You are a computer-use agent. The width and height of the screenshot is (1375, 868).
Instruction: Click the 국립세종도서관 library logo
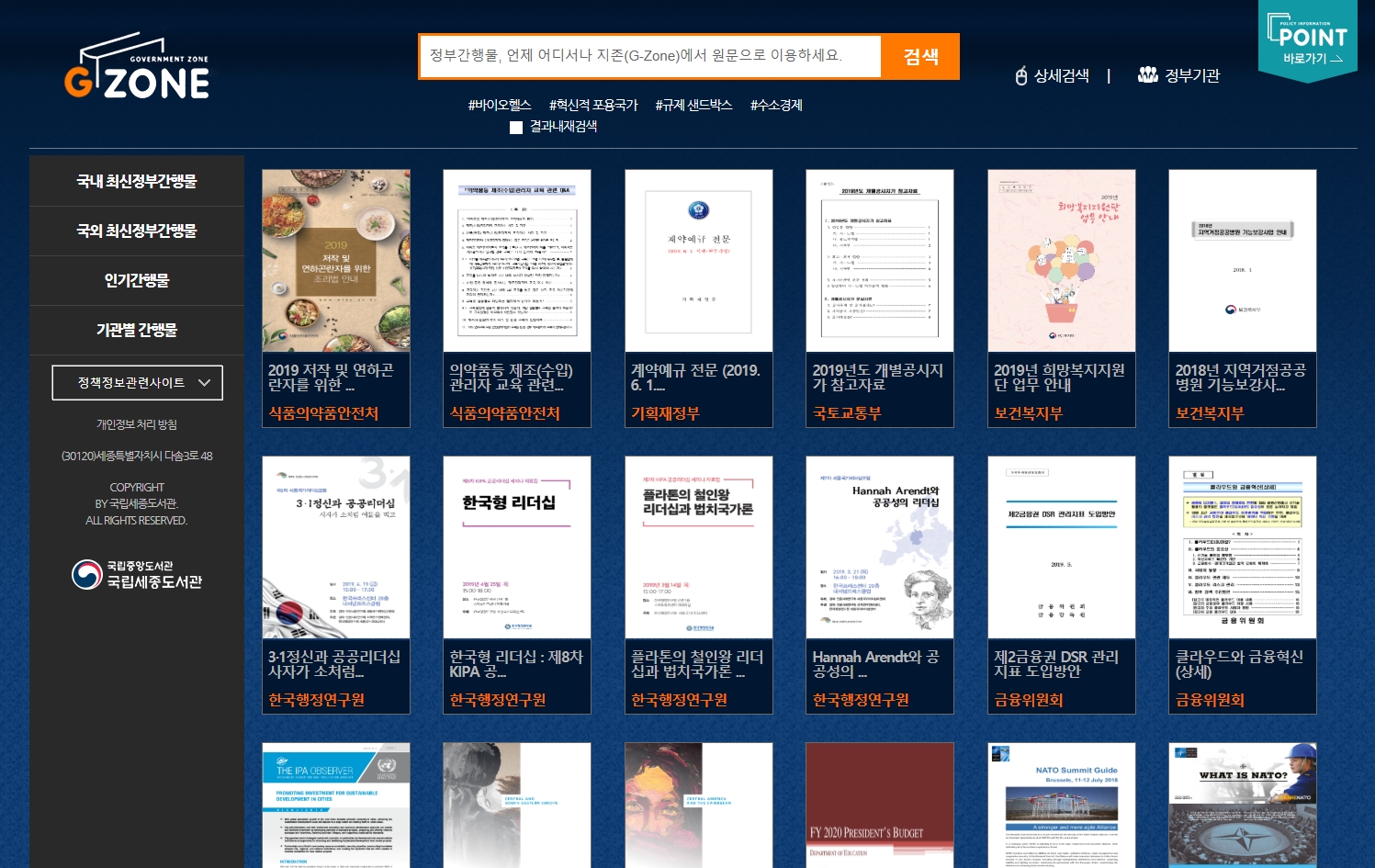click(x=137, y=574)
